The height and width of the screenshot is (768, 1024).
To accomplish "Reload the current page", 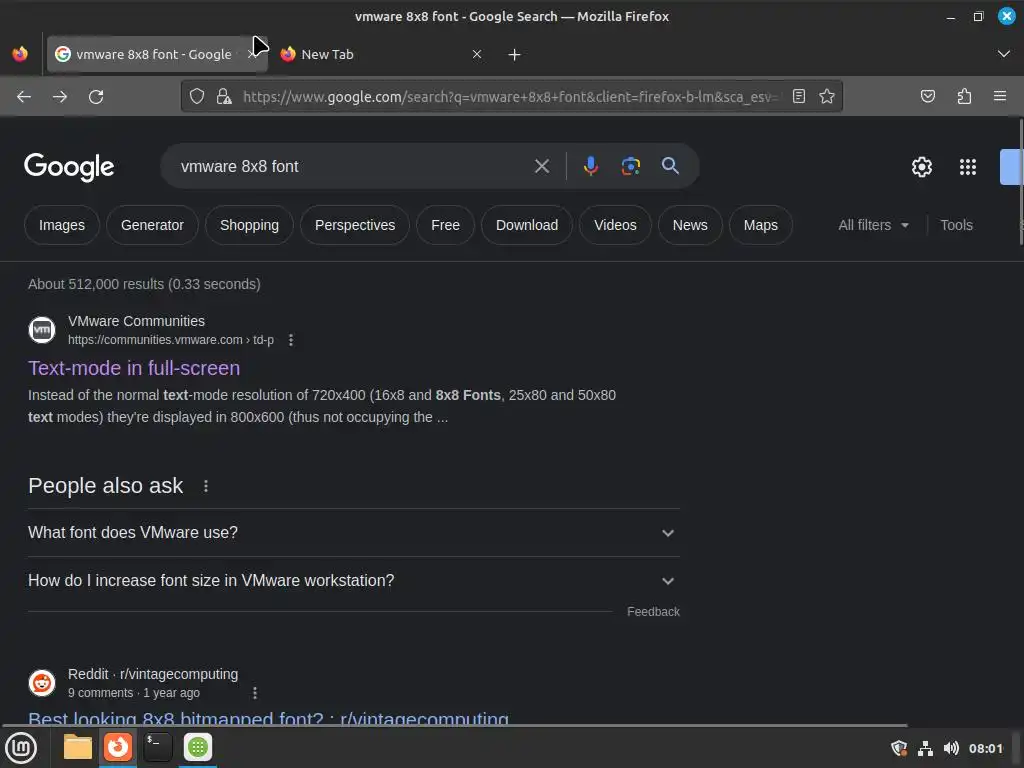I will pyautogui.click(x=96, y=97).
